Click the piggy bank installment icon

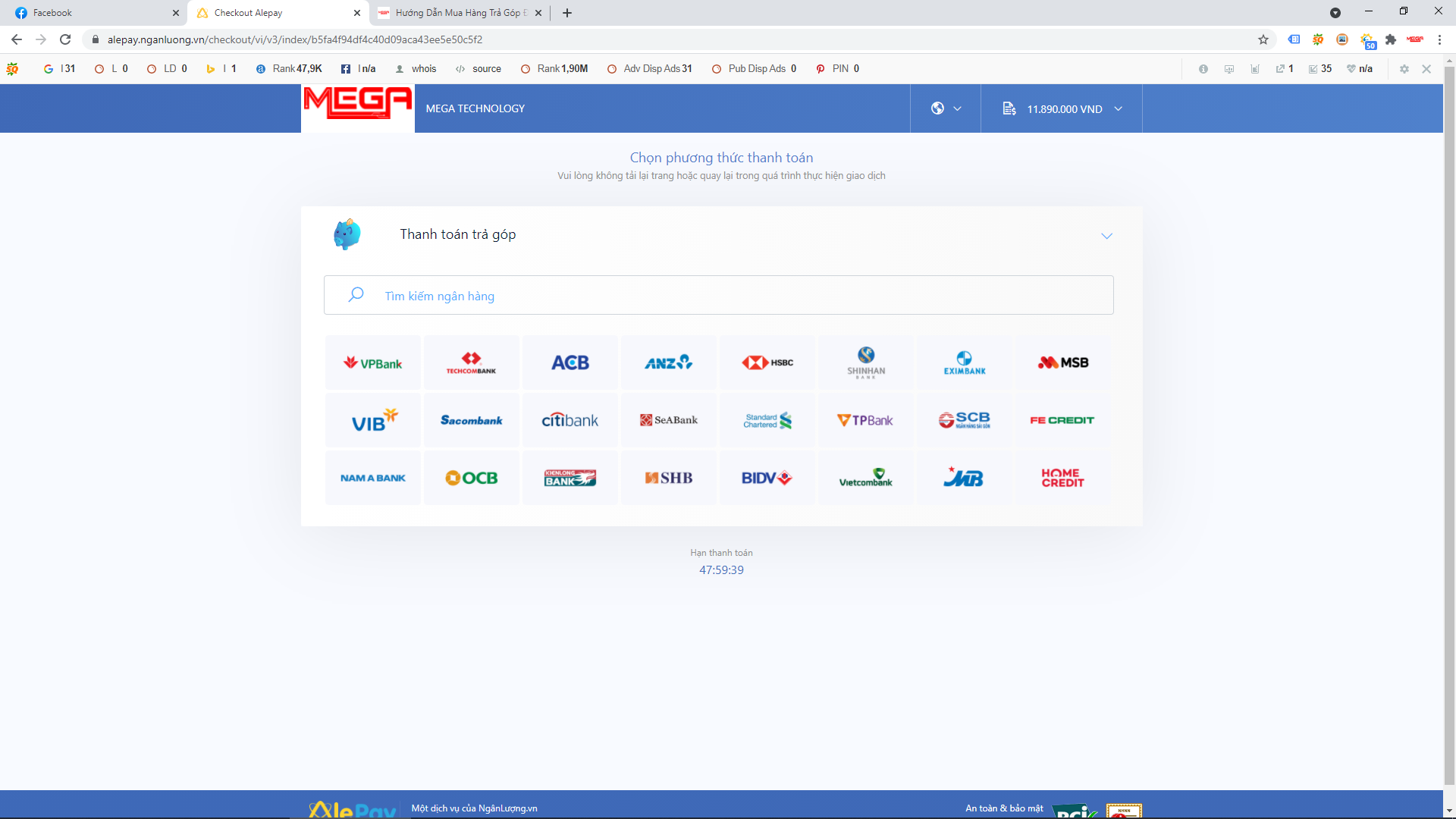tap(347, 234)
